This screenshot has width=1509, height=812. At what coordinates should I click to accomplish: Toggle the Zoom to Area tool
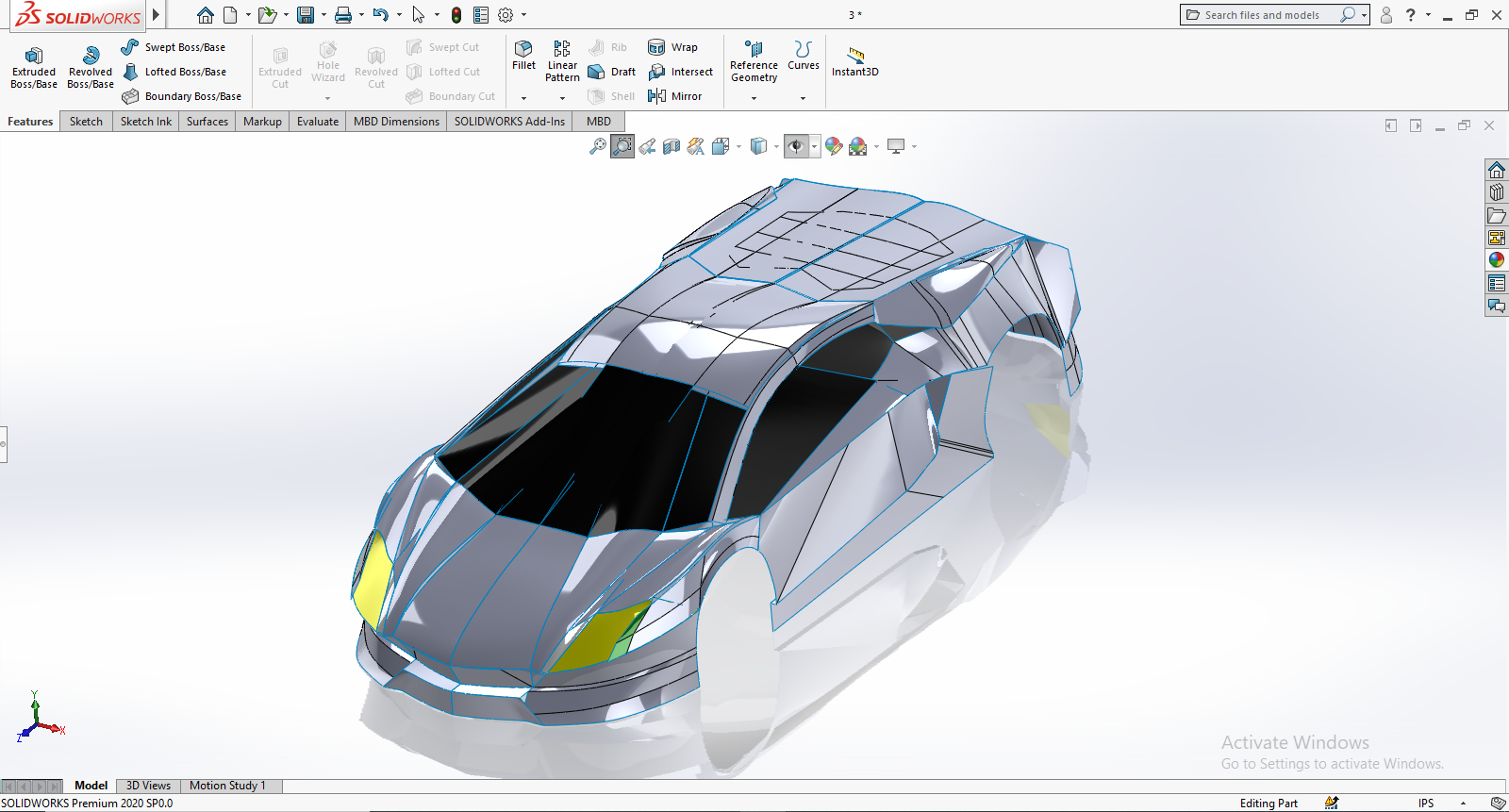(622, 146)
